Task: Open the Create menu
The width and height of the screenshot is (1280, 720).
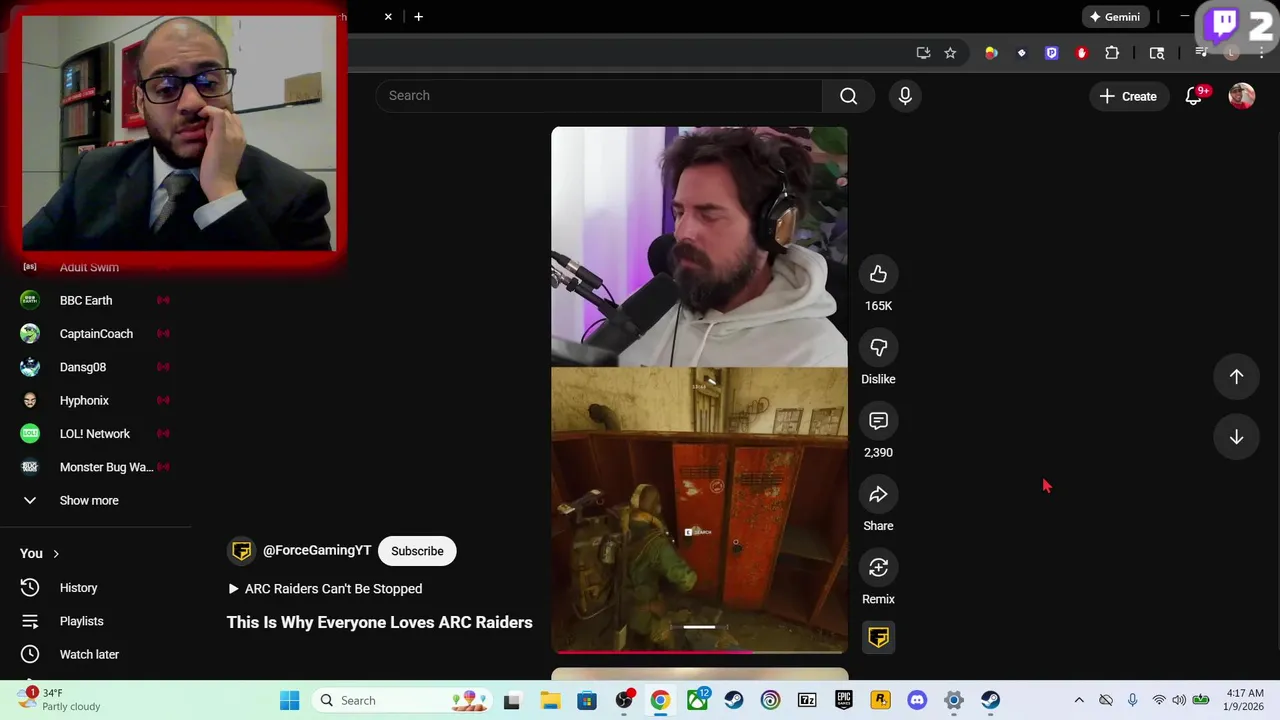Action: point(1128,96)
